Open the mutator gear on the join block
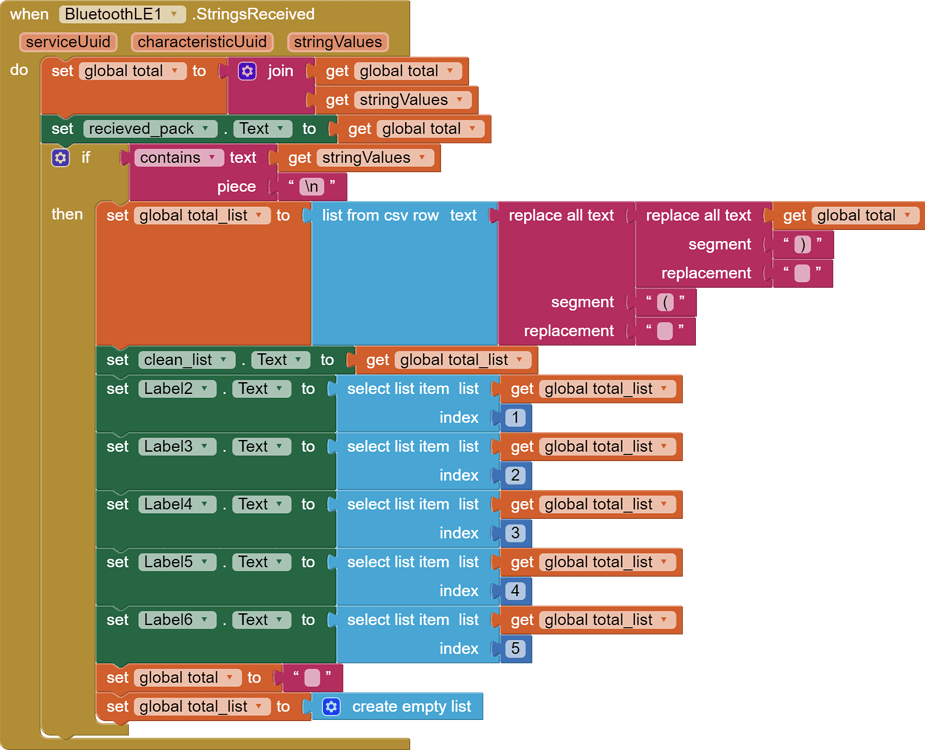Screen dimensions: 925x750 247,71
